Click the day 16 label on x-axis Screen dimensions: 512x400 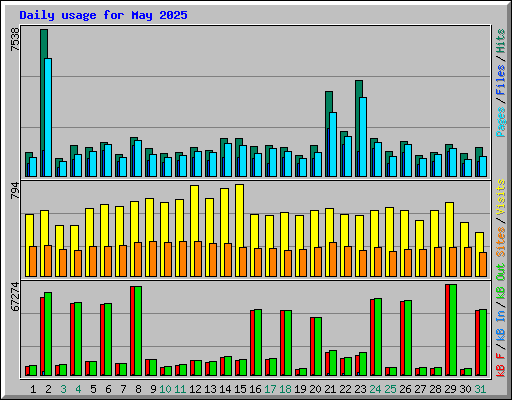coord(255,389)
